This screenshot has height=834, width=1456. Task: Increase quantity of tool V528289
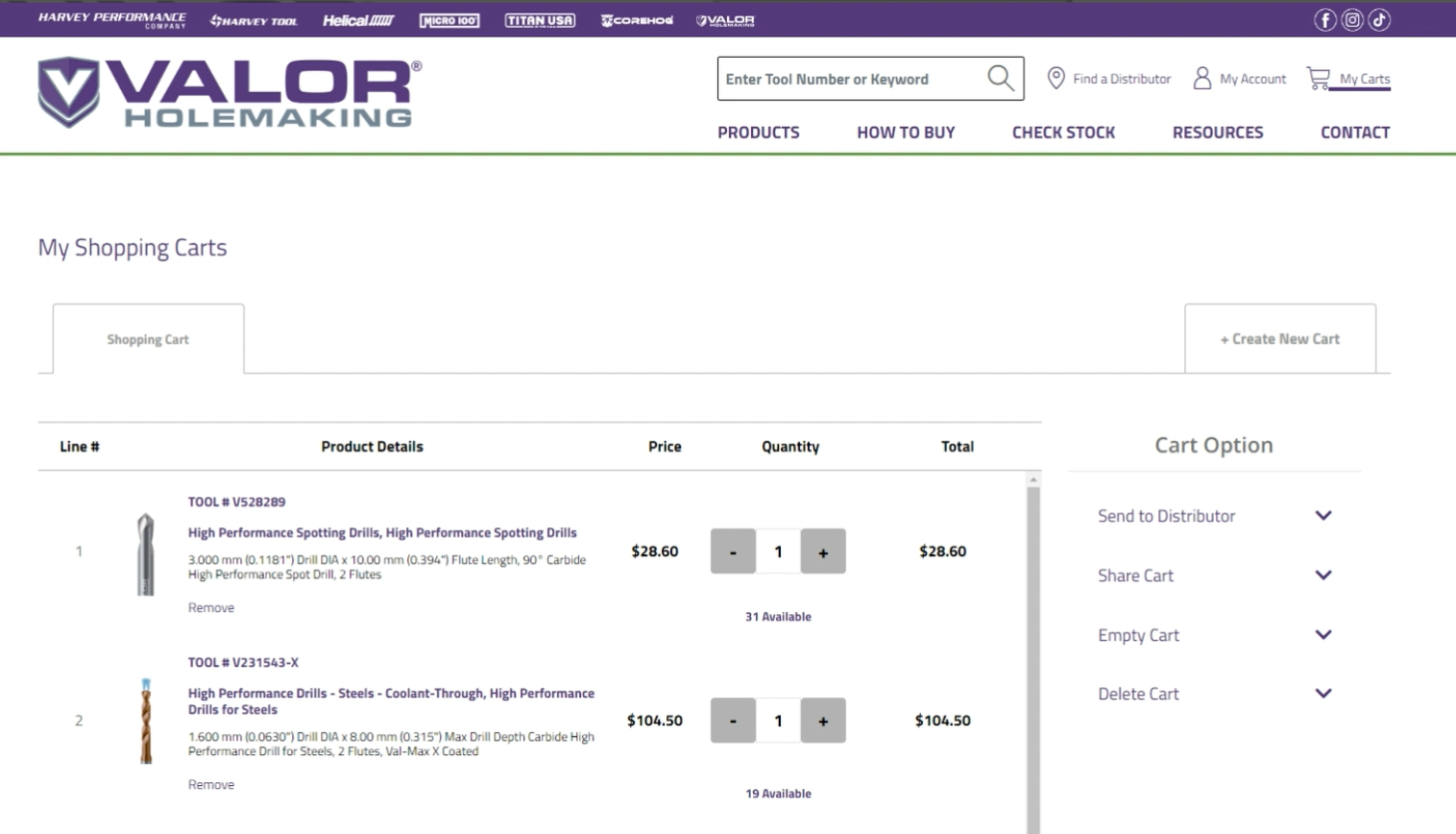click(823, 552)
